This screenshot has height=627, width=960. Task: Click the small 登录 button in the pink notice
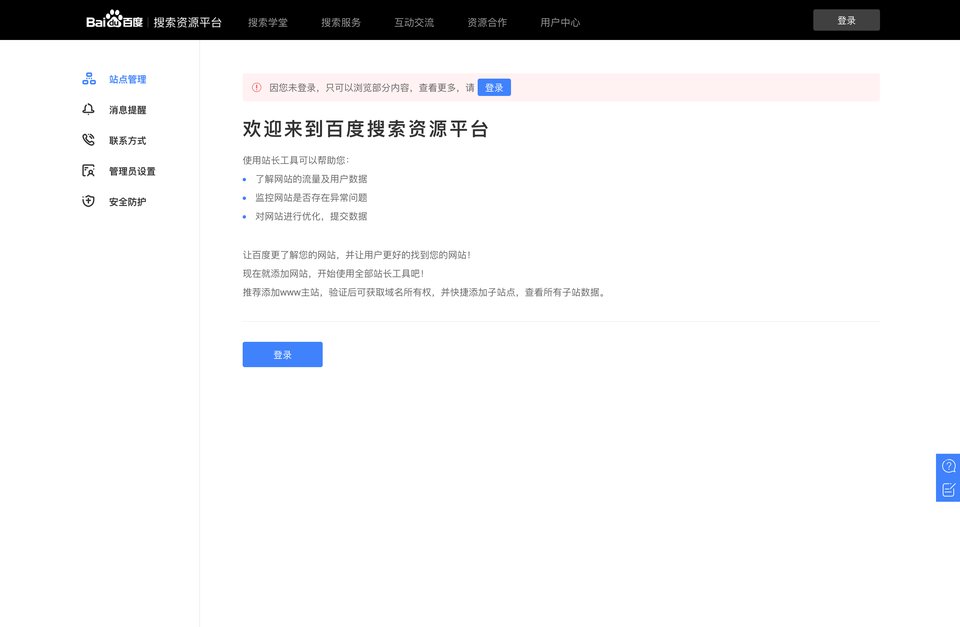tap(494, 88)
